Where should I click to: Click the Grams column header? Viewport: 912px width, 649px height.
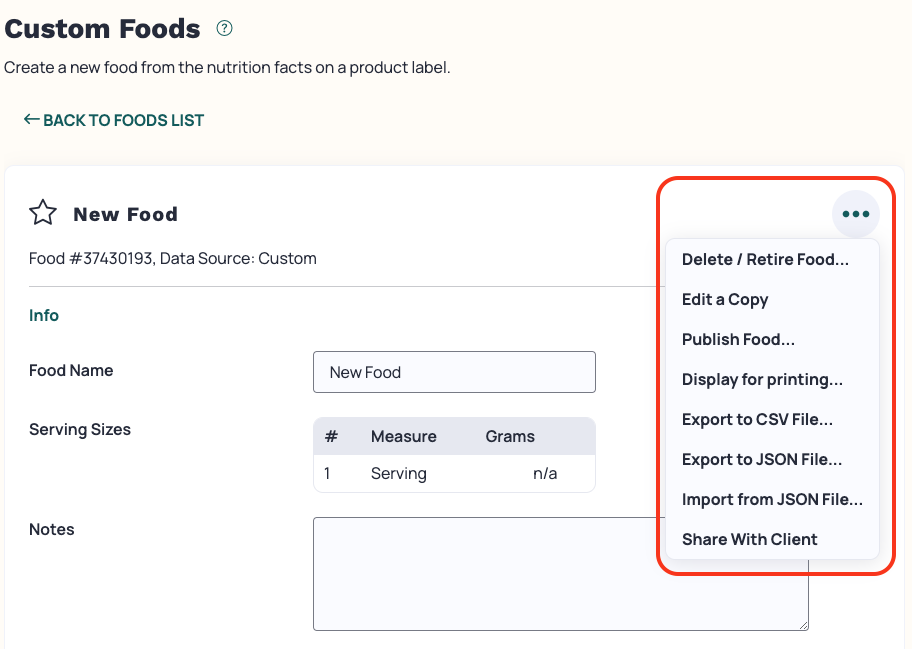click(510, 436)
